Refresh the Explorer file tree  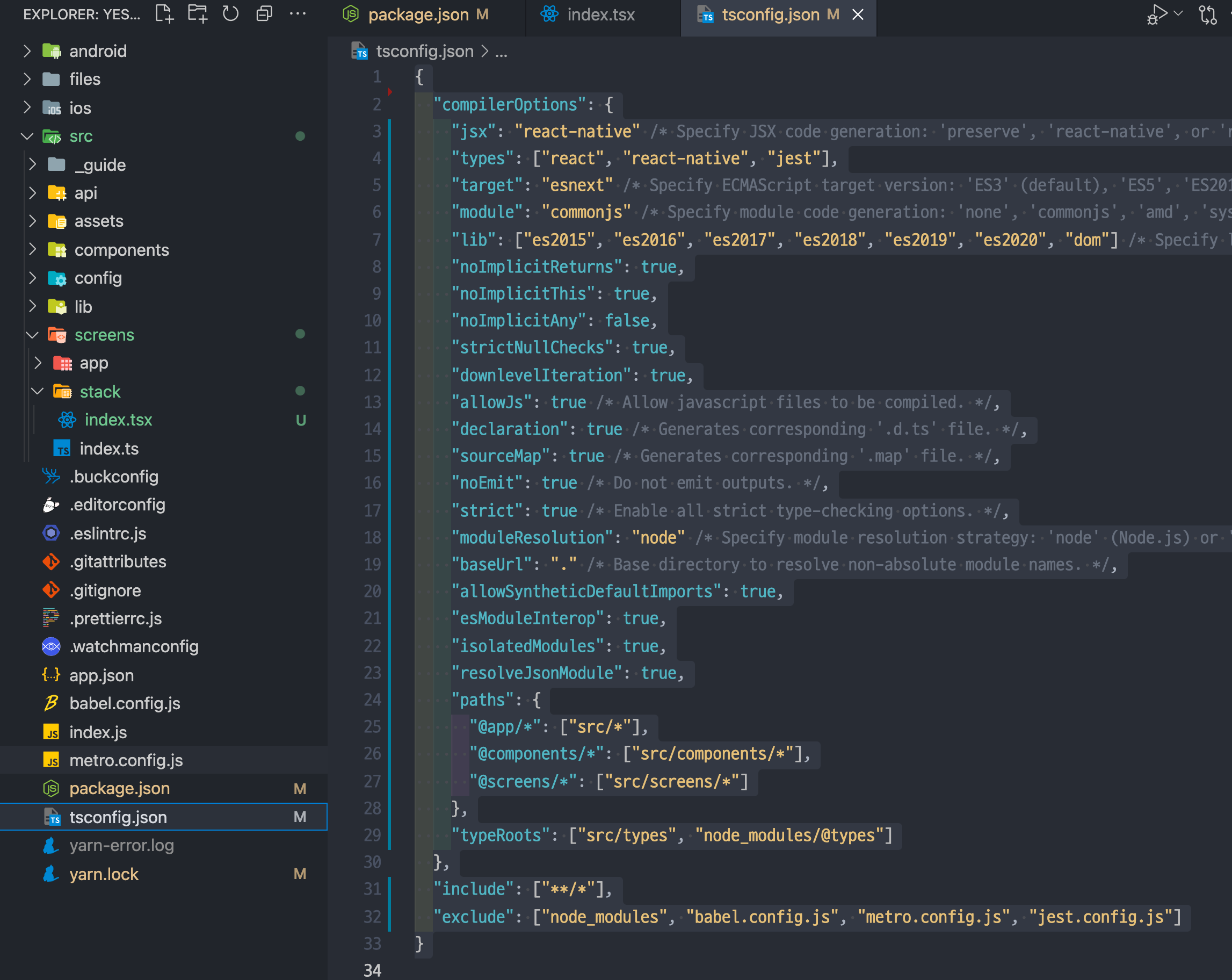(231, 14)
